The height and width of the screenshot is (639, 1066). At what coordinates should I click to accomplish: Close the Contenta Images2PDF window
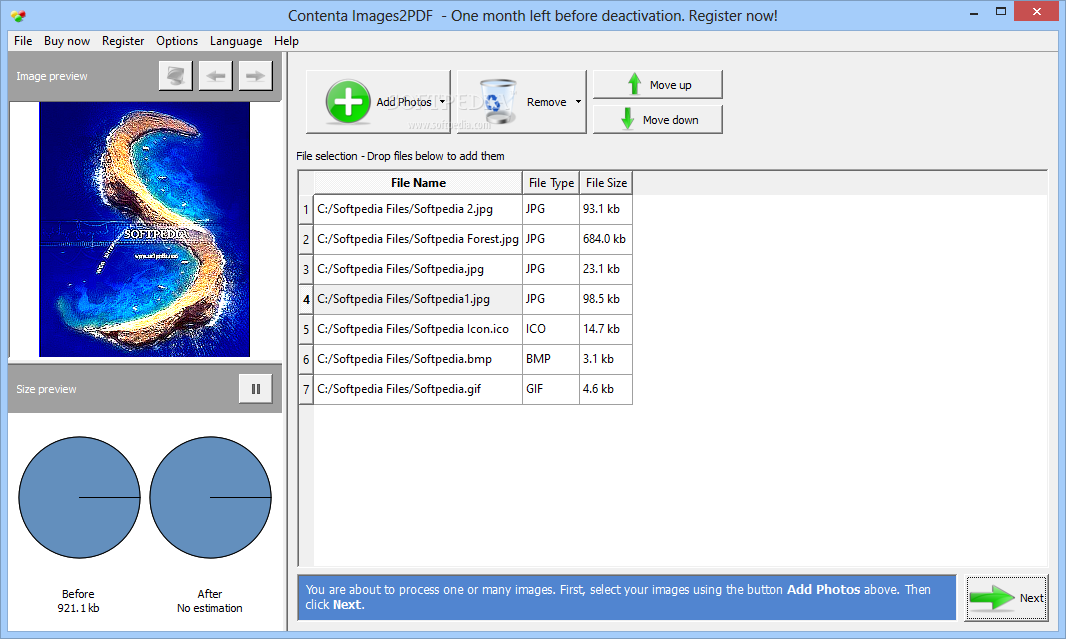pos(1037,12)
